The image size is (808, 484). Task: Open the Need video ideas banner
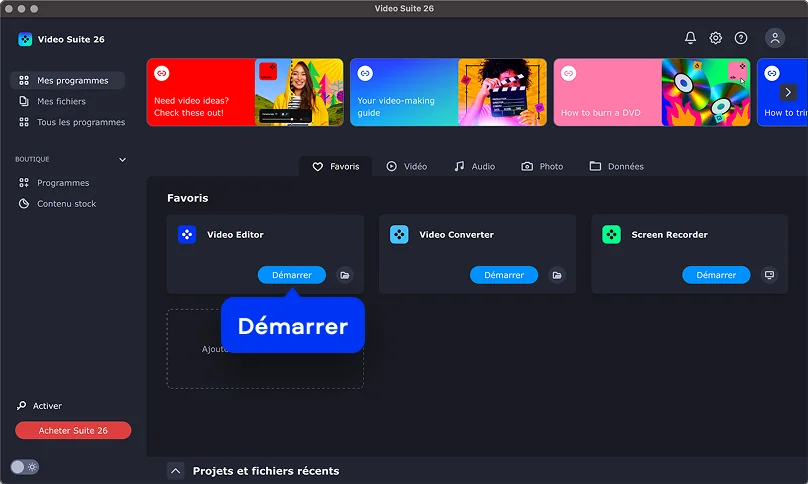(245, 92)
